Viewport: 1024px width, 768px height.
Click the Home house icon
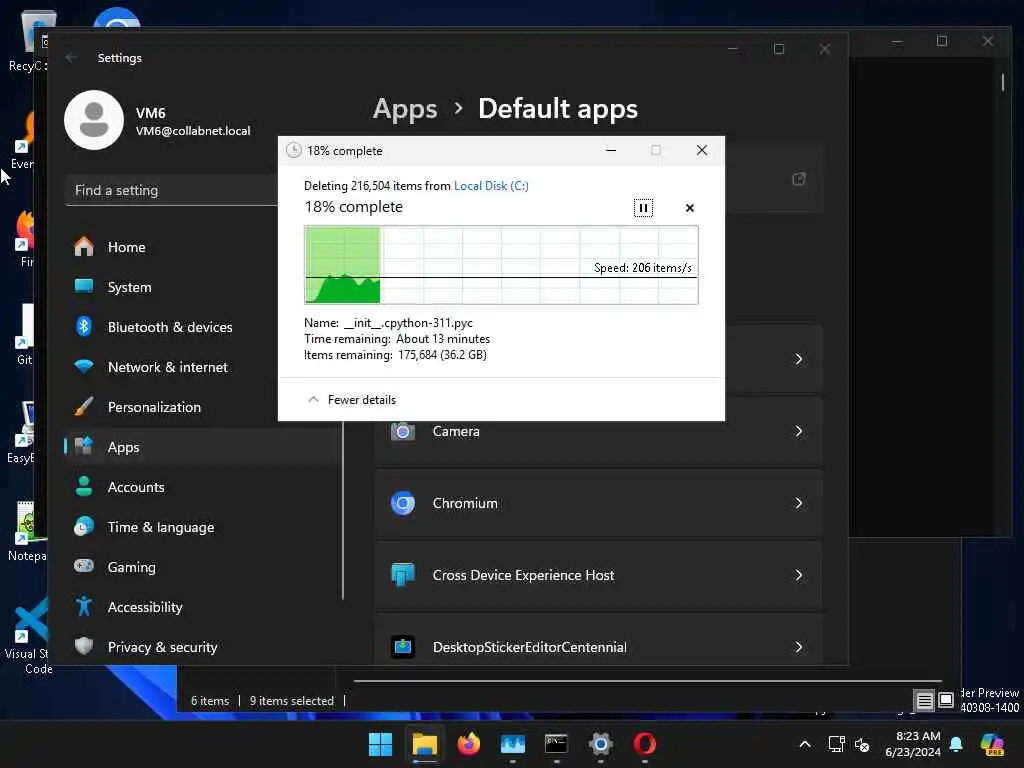[84, 246]
